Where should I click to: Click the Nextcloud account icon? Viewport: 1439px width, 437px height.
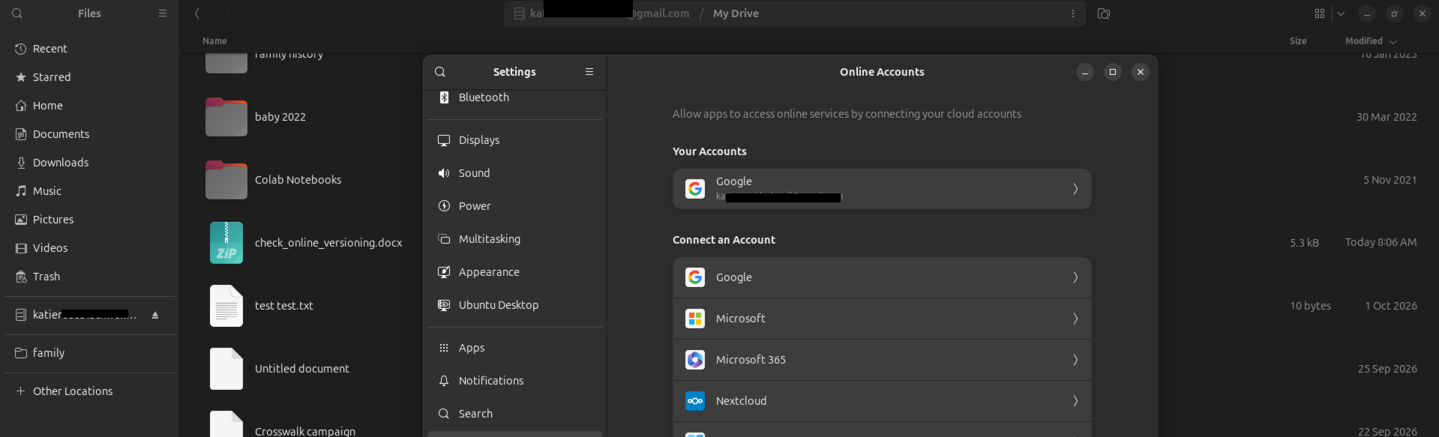point(695,401)
